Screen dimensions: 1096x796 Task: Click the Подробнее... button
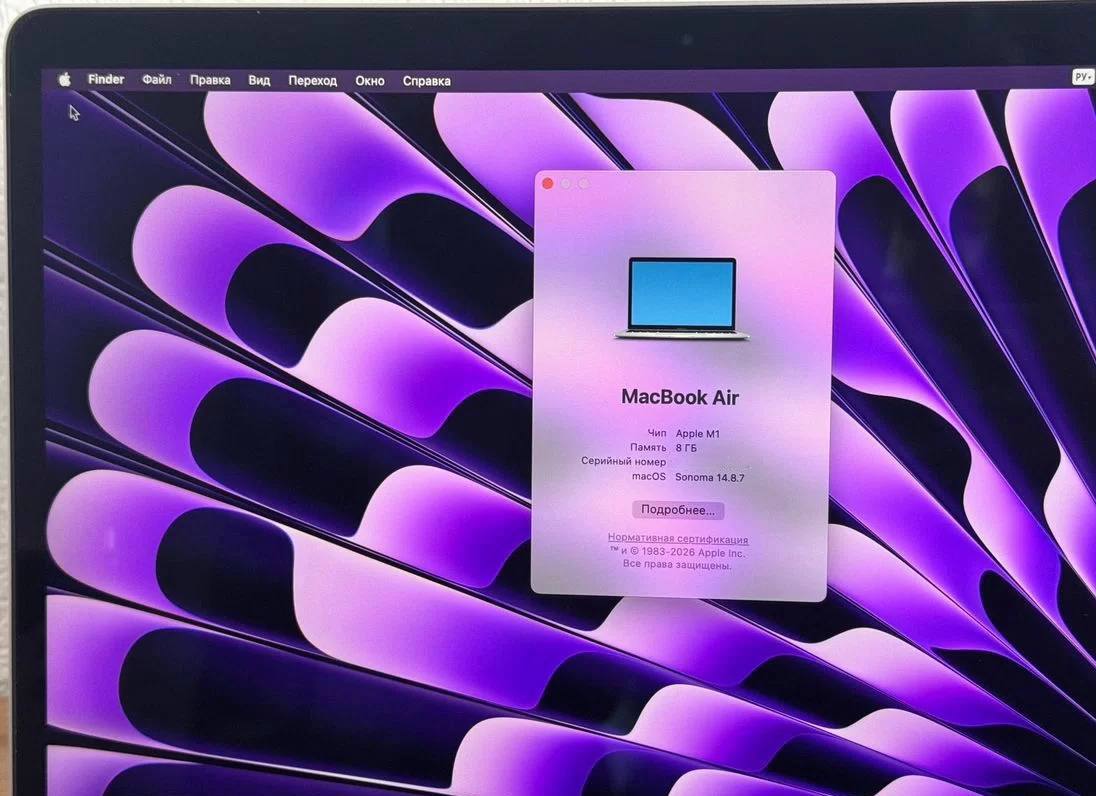click(x=678, y=510)
